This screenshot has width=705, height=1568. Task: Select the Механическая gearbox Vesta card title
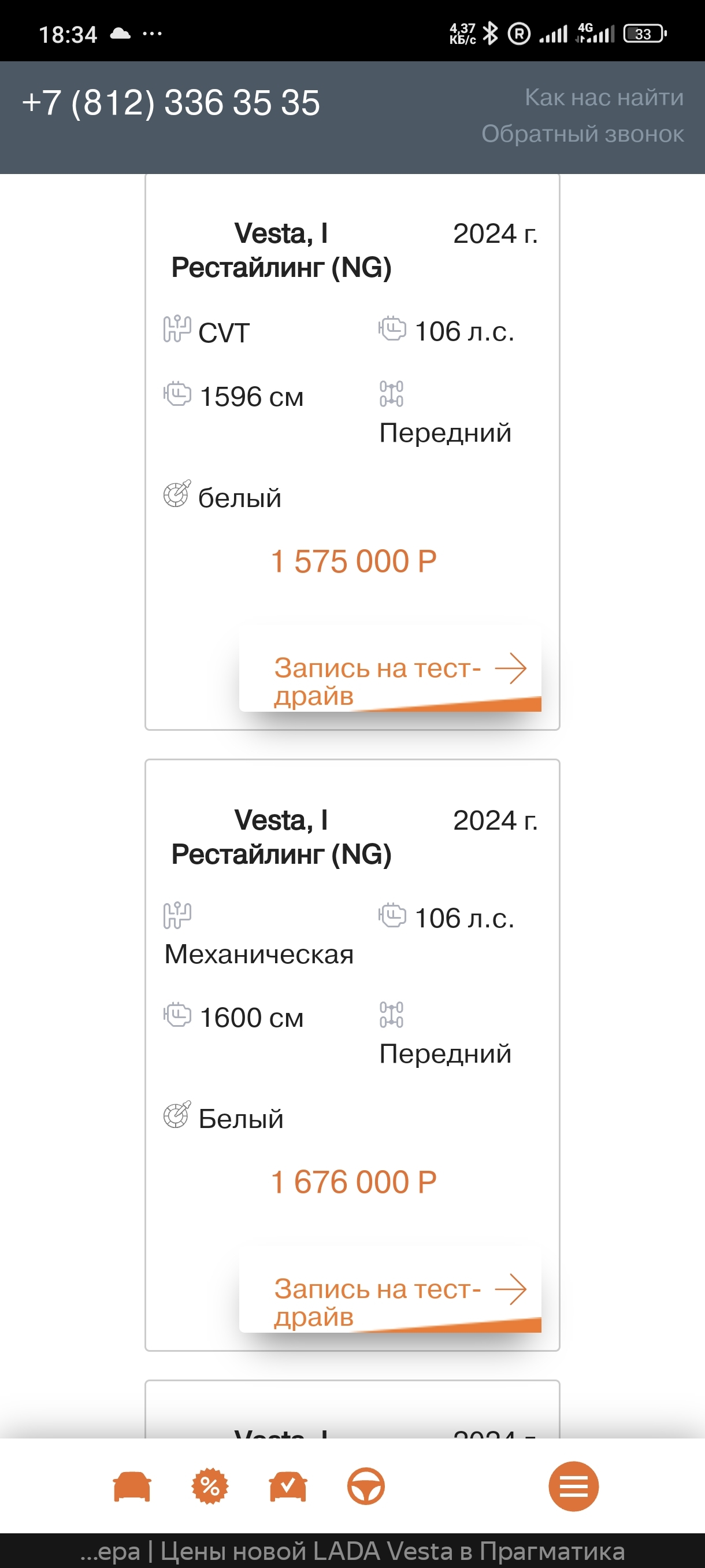(x=281, y=837)
